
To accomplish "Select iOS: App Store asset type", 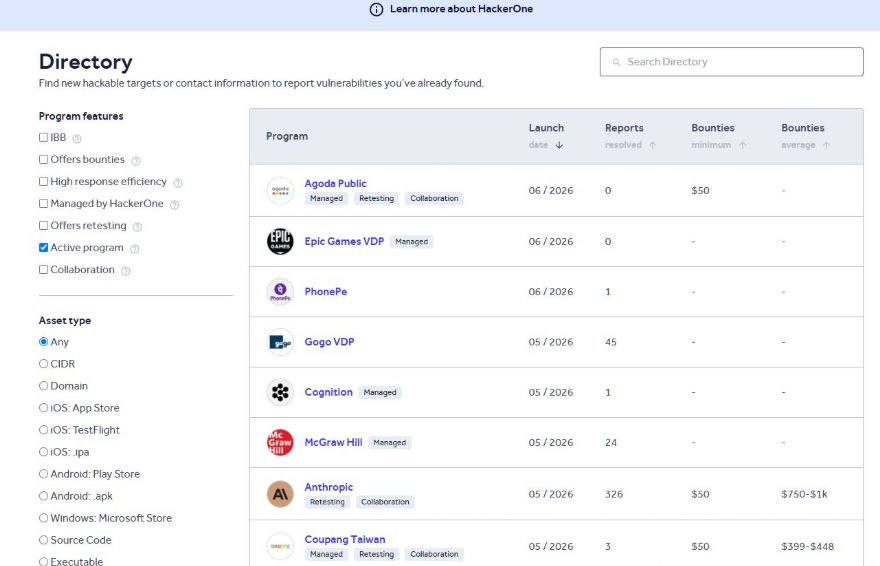I will pos(43,408).
